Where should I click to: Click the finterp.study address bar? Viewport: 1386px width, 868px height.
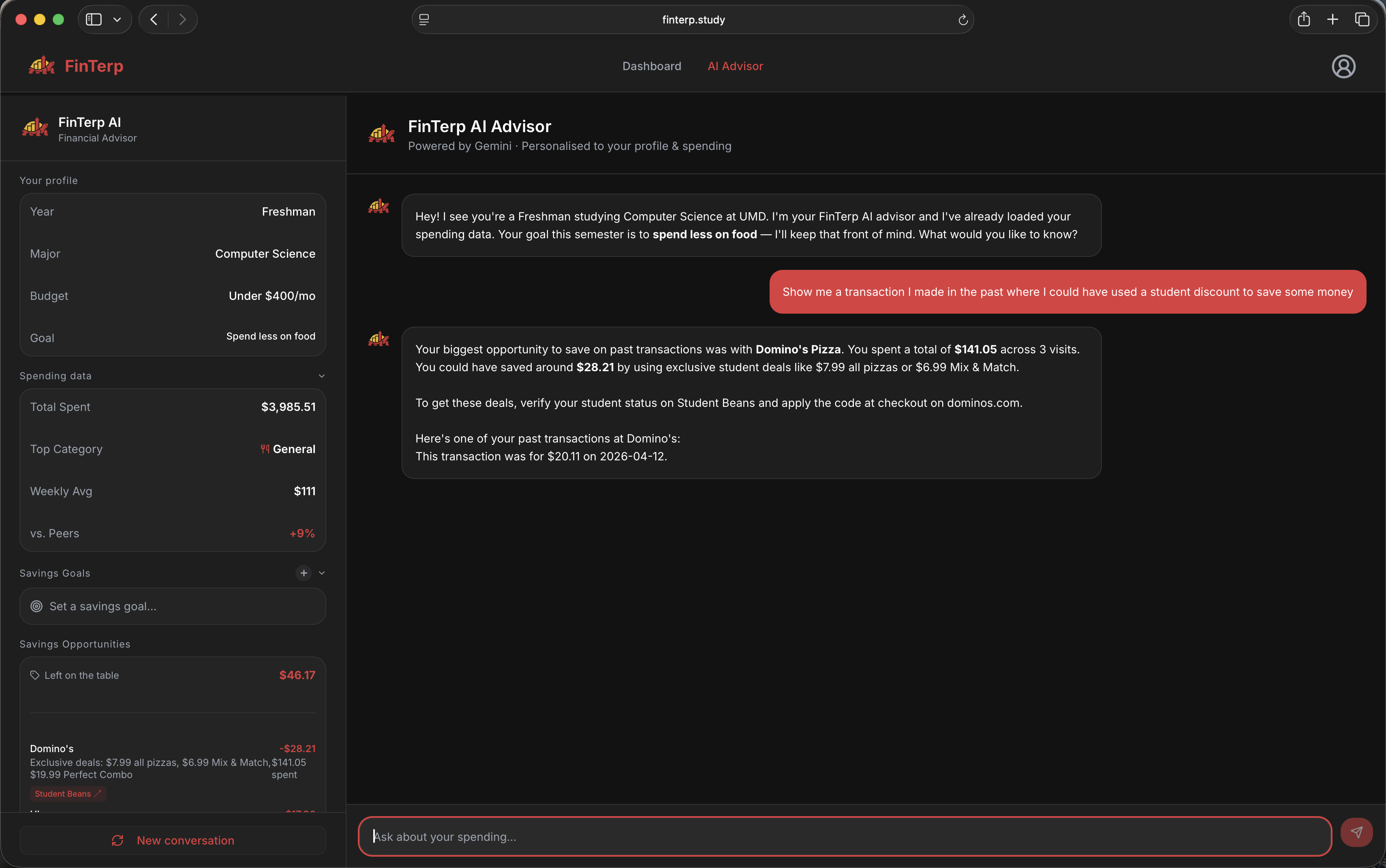point(693,19)
